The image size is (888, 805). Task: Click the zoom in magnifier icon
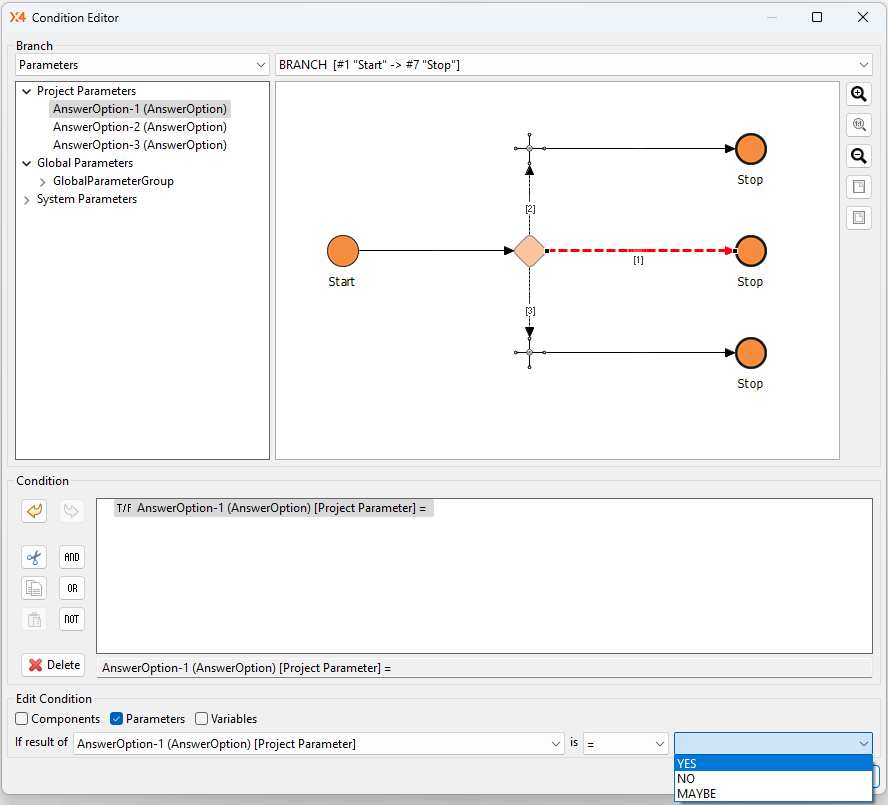coord(858,94)
